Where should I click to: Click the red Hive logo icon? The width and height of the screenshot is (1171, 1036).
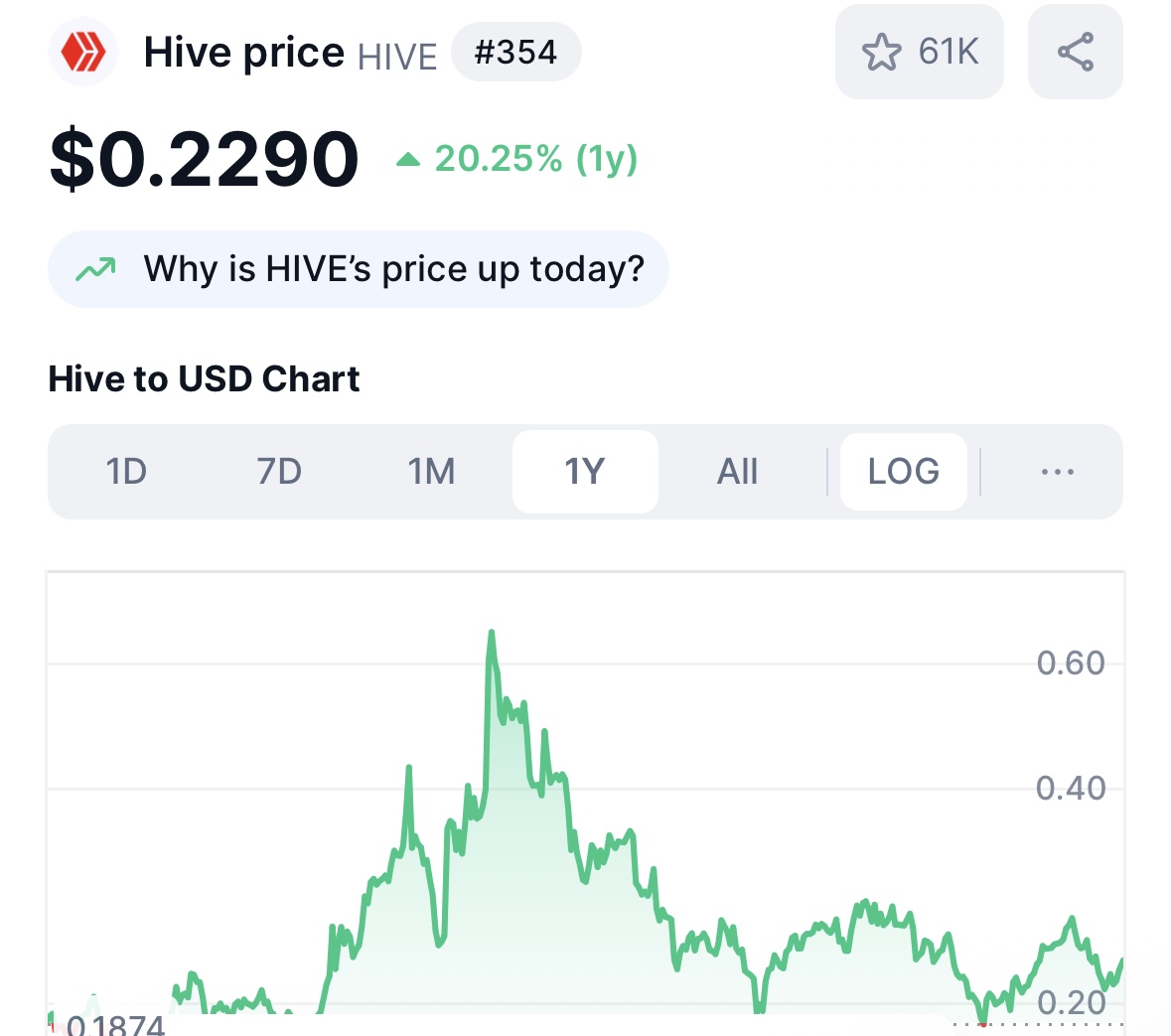pyautogui.click(x=83, y=53)
